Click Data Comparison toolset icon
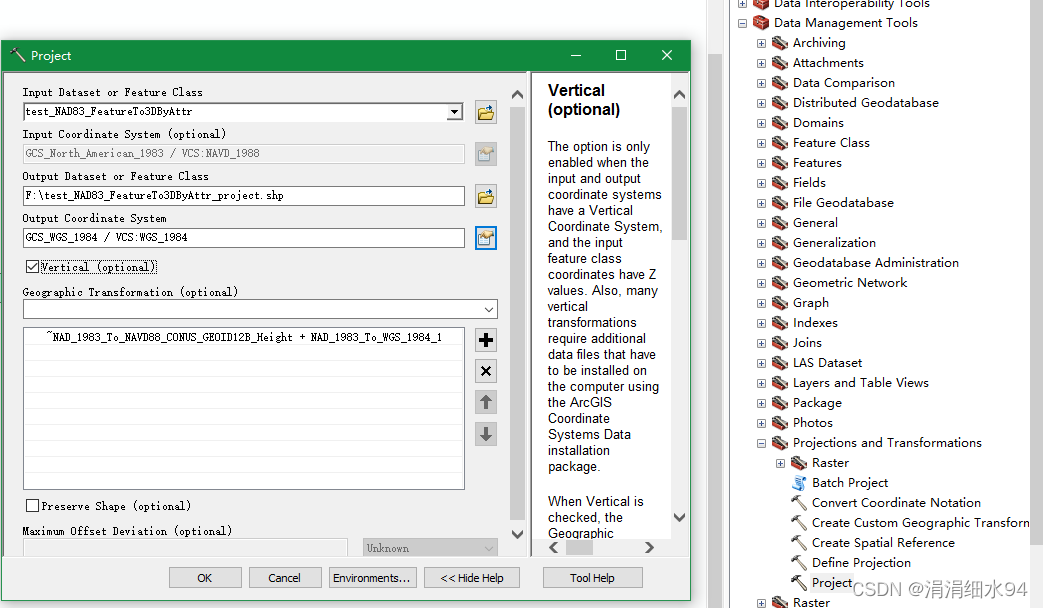 click(780, 83)
